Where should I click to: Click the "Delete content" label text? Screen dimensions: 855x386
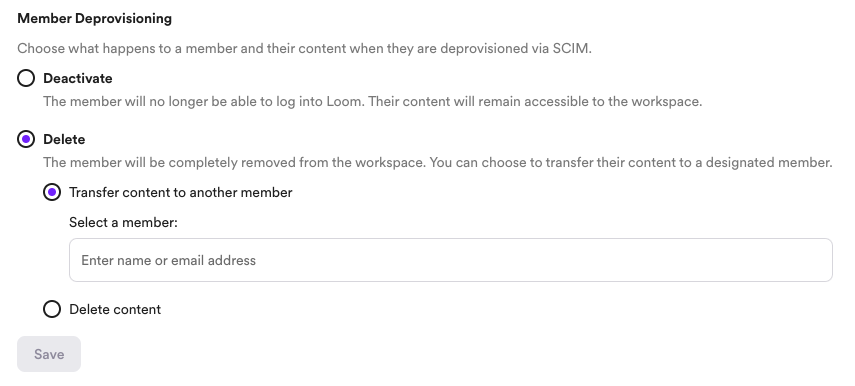[115, 310]
